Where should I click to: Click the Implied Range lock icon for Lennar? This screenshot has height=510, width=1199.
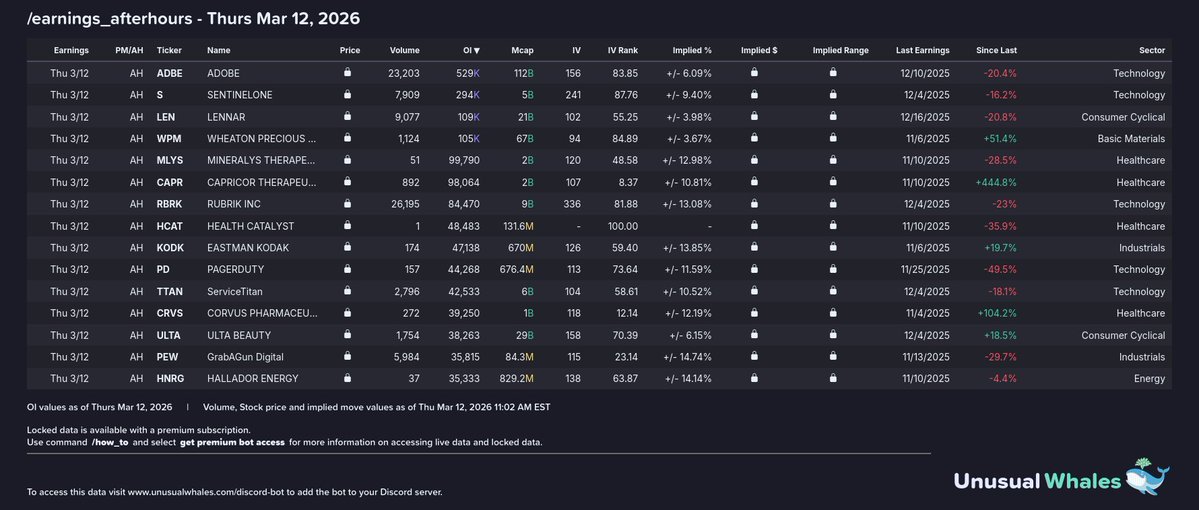[x=838, y=117]
